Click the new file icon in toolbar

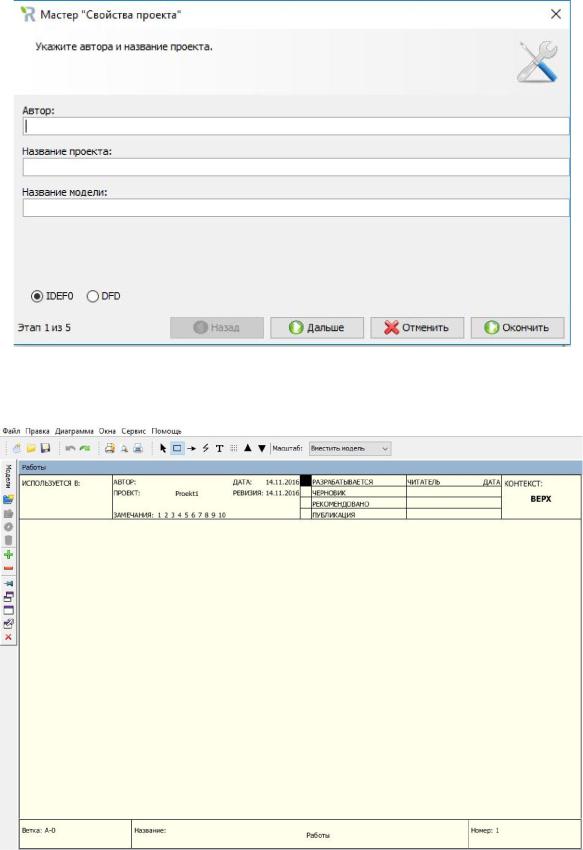(17, 448)
